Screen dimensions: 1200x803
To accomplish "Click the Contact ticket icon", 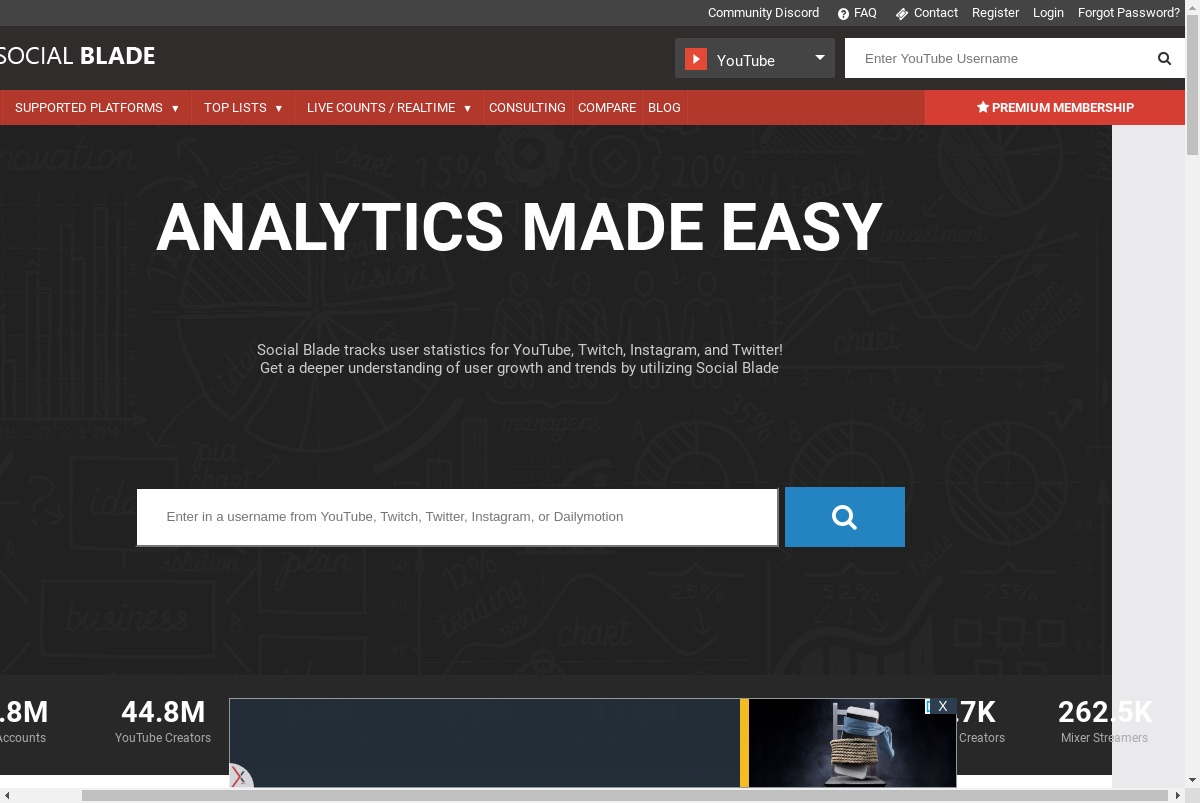I will point(902,14).
